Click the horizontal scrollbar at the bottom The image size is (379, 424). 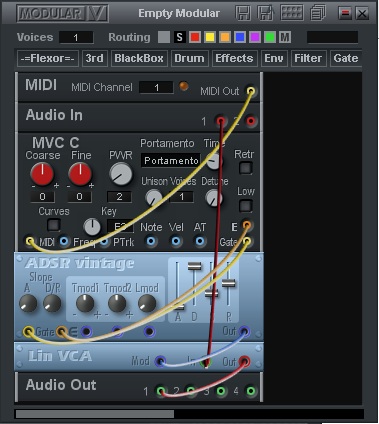click(x=189, y=414)
